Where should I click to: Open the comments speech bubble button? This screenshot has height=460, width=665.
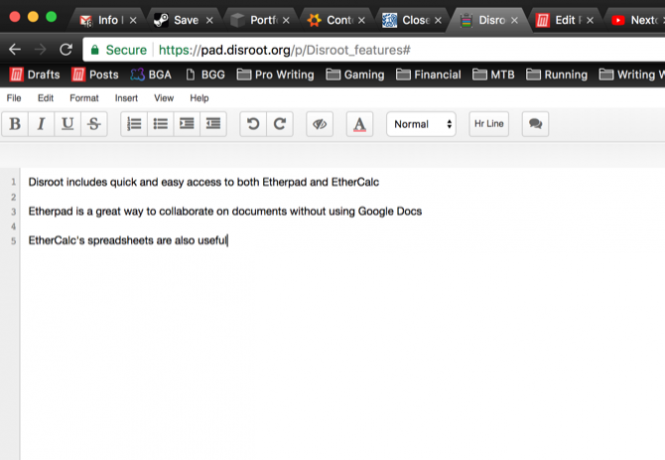pos(535,124)
